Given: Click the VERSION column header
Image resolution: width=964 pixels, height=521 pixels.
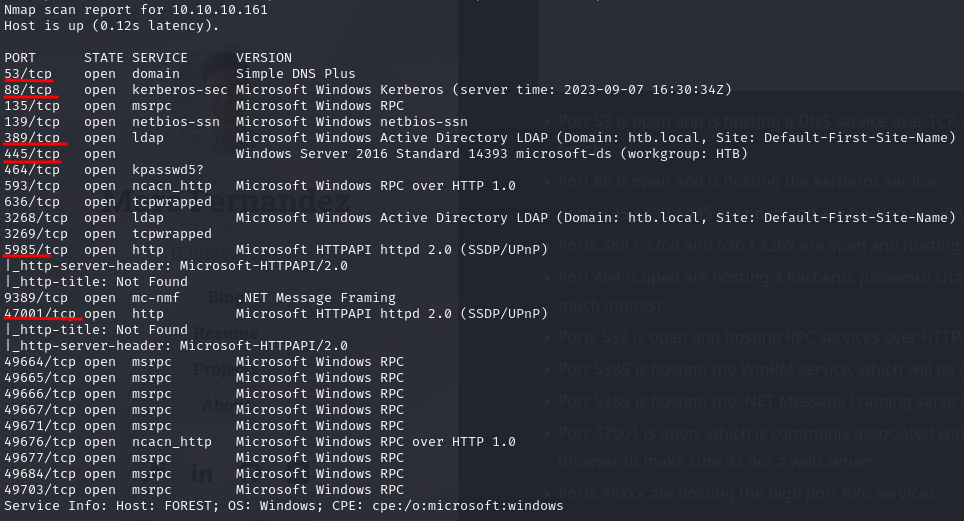Looking at the screenshot, I should (x=264, y=58).
